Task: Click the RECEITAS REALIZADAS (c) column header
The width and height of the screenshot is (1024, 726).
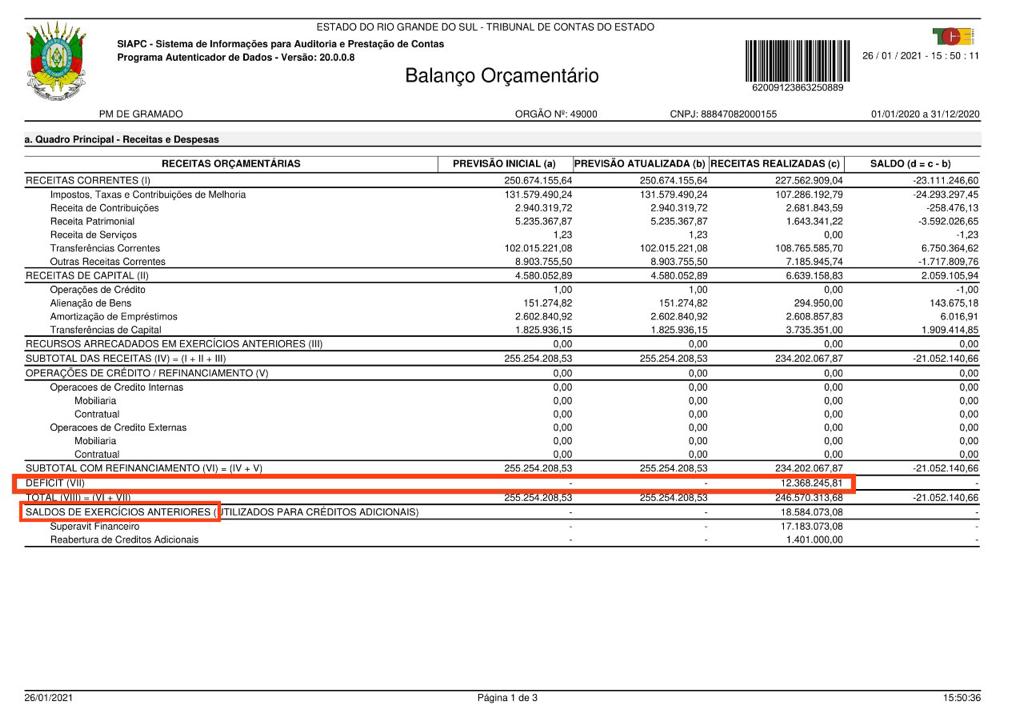Action: (x=775, y=164)
